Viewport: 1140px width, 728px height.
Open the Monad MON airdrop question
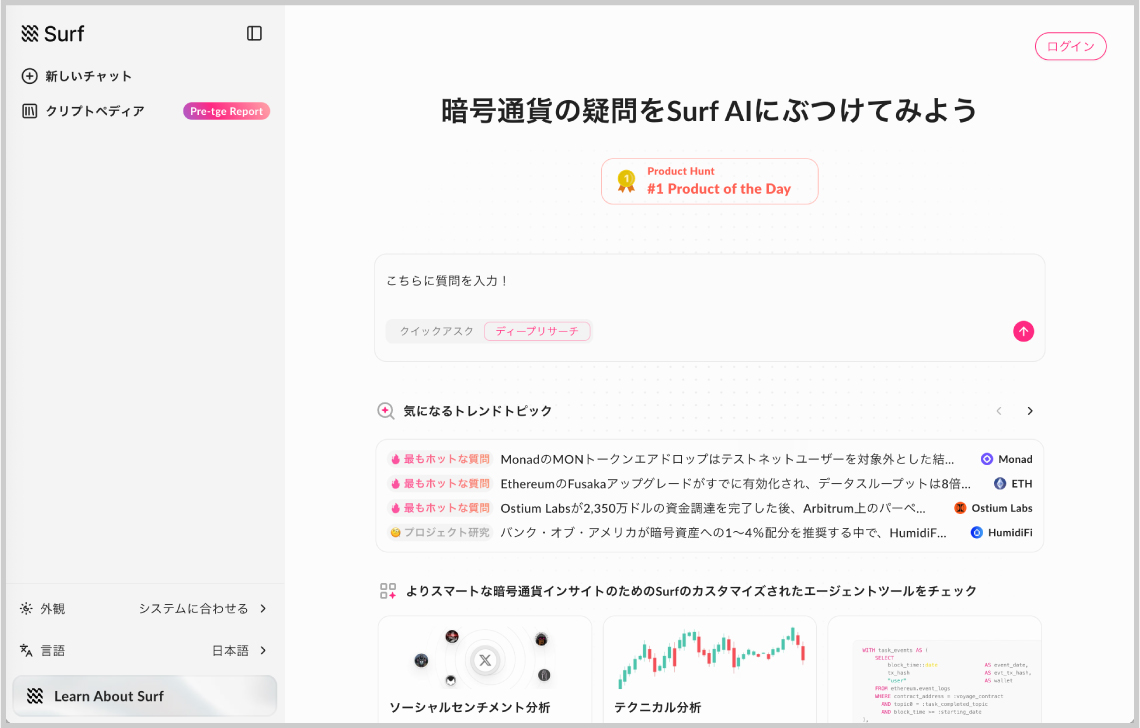[x=727, y=459]
